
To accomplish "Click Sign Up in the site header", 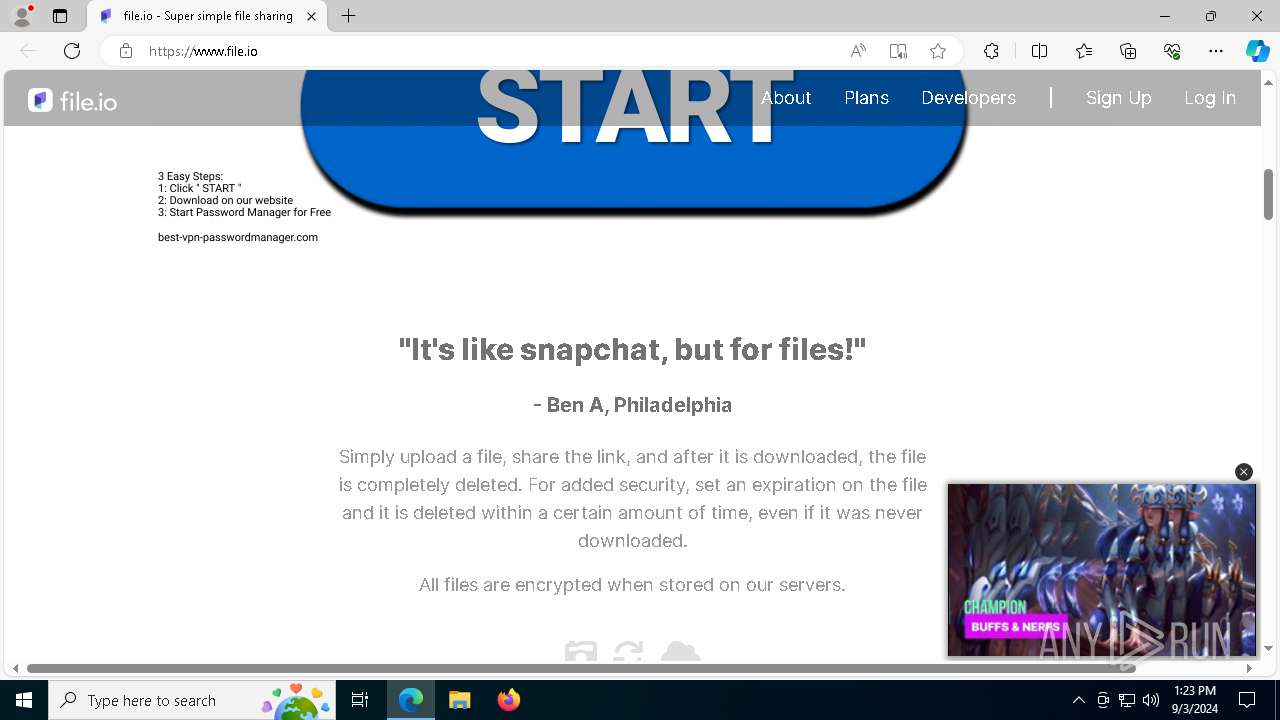I will click(1118, 98).
